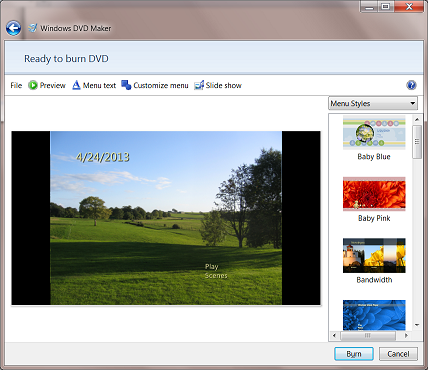The image size is (428, 370).
Task: Click the 4/24/2013 title in the preview
Action: 103,157
